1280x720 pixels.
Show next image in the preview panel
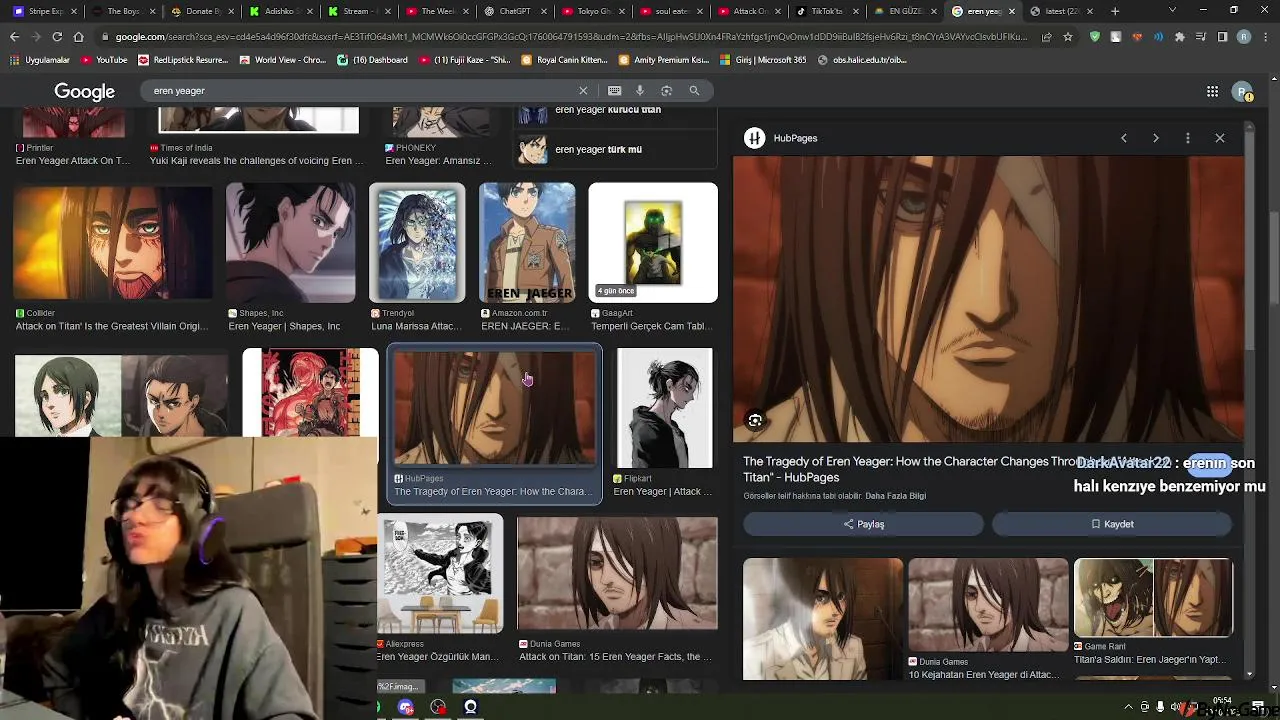(x=1156, y=138)
